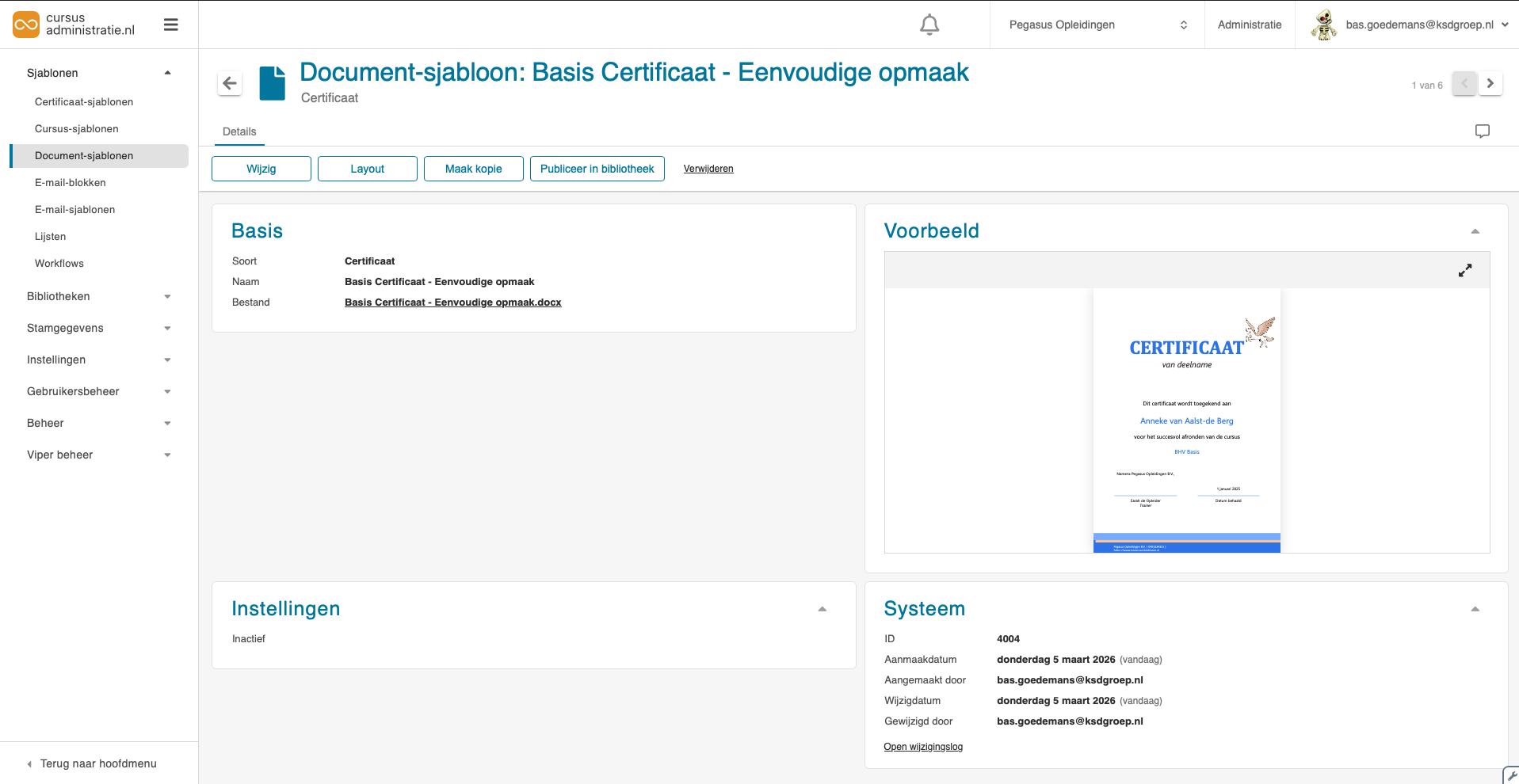This screenshot has width=1519, height=784.
Task: Click the user avatar image
Action: pyautogui.click(x=1323, y=25)
